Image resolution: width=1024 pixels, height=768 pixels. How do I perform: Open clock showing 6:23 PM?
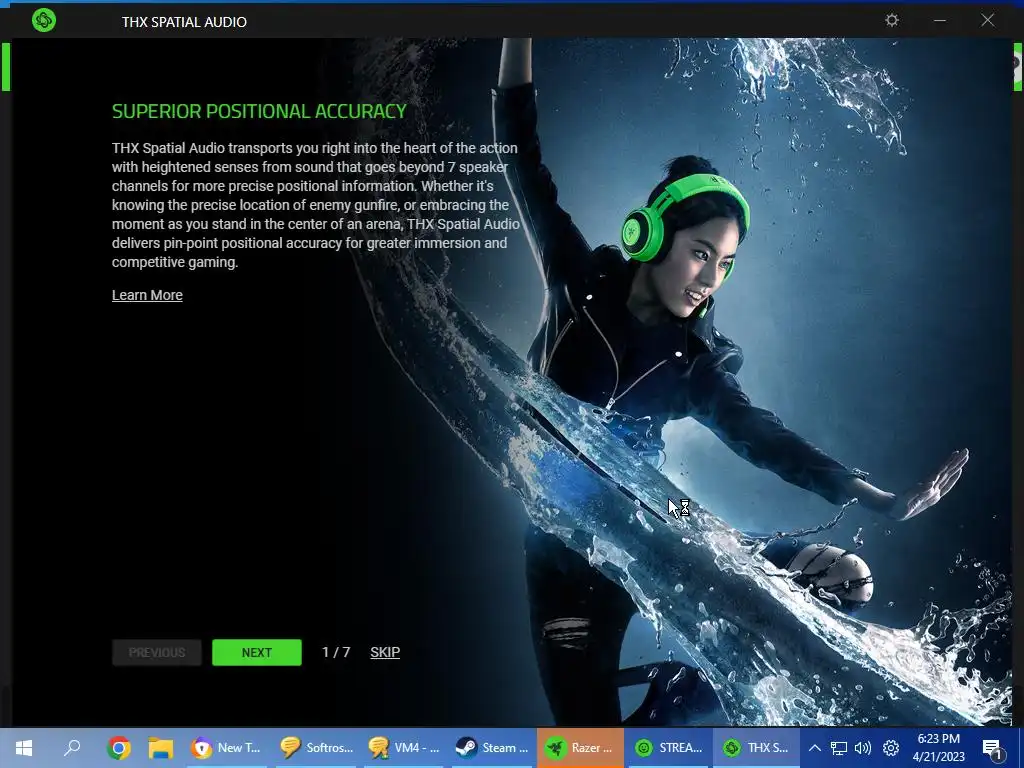click(938, 748)
